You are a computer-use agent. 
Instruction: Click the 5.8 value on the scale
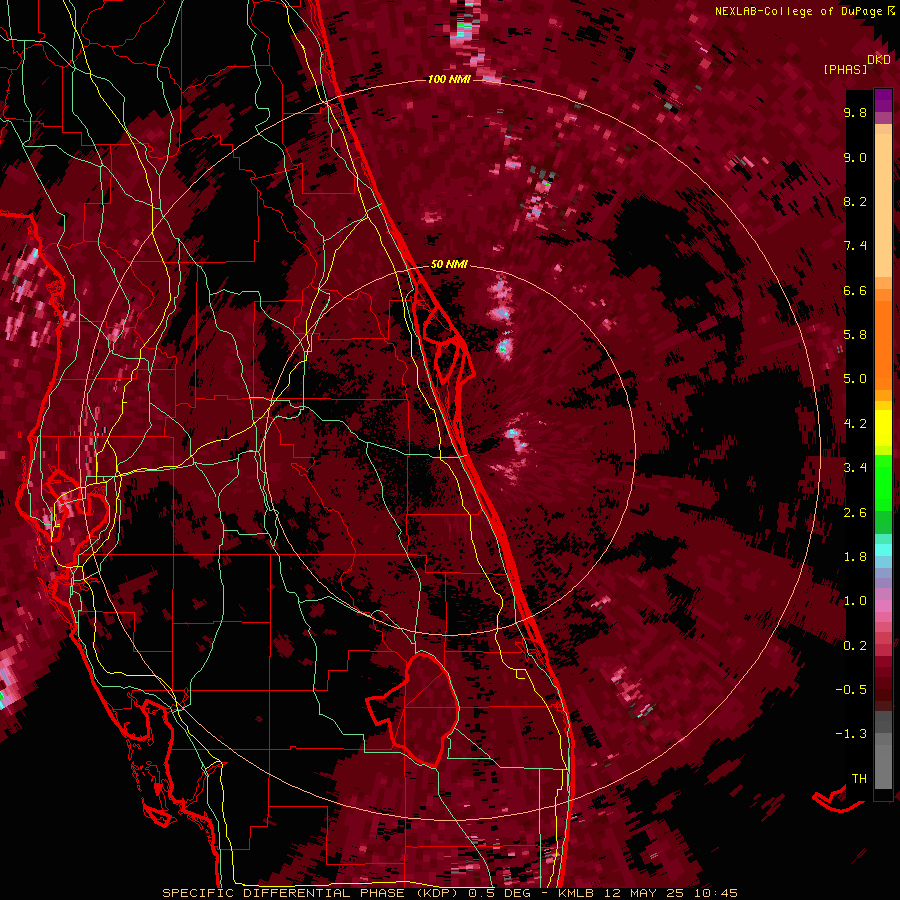tap(855, 335)
